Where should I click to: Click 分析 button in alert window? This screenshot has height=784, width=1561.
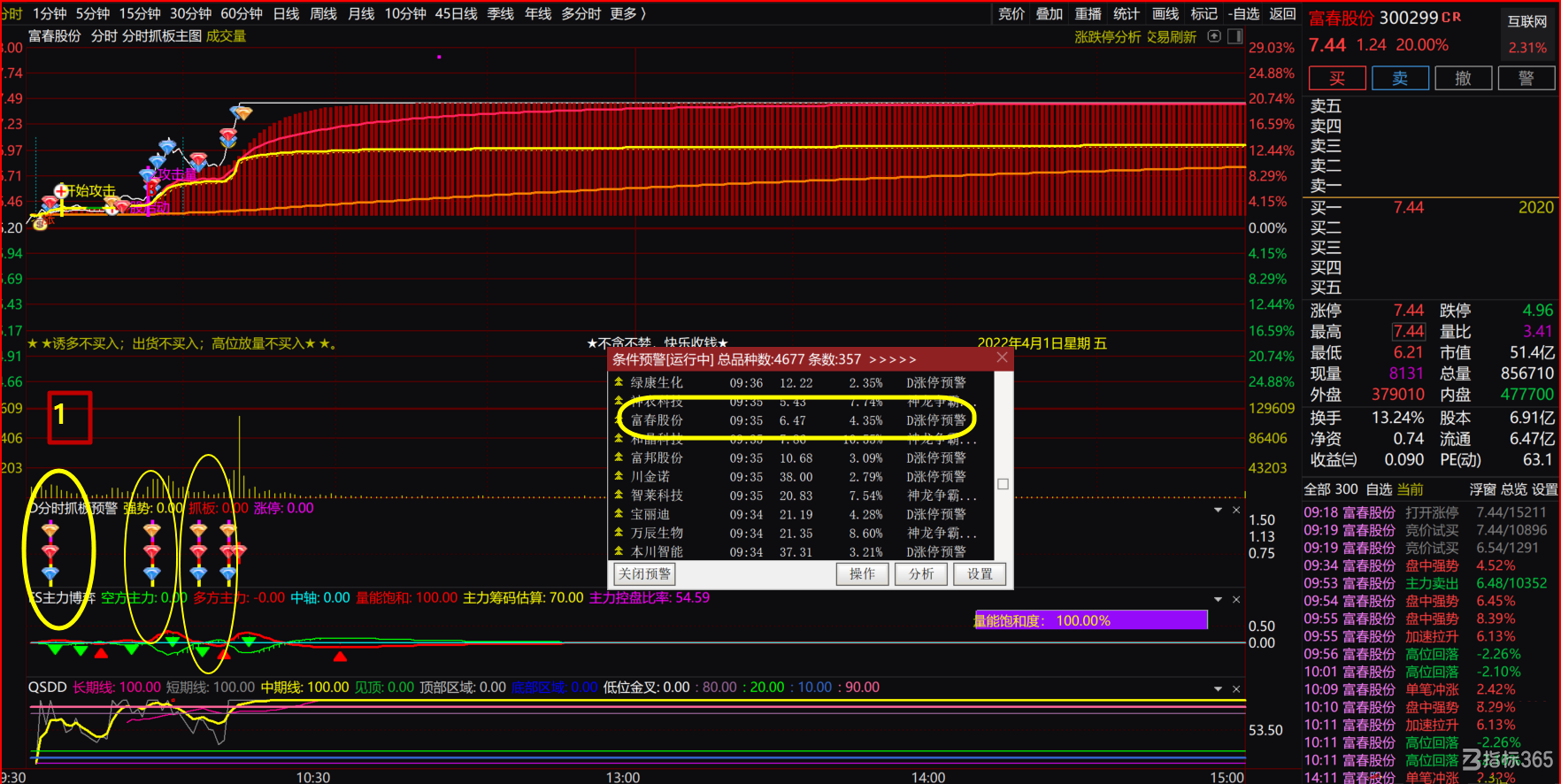click(x=921, y=573)
